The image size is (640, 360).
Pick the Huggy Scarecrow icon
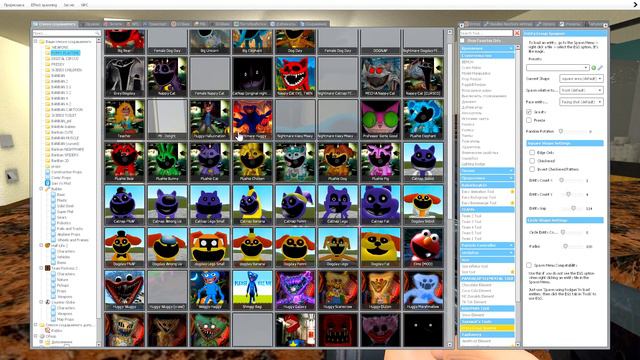click(338, 290)
